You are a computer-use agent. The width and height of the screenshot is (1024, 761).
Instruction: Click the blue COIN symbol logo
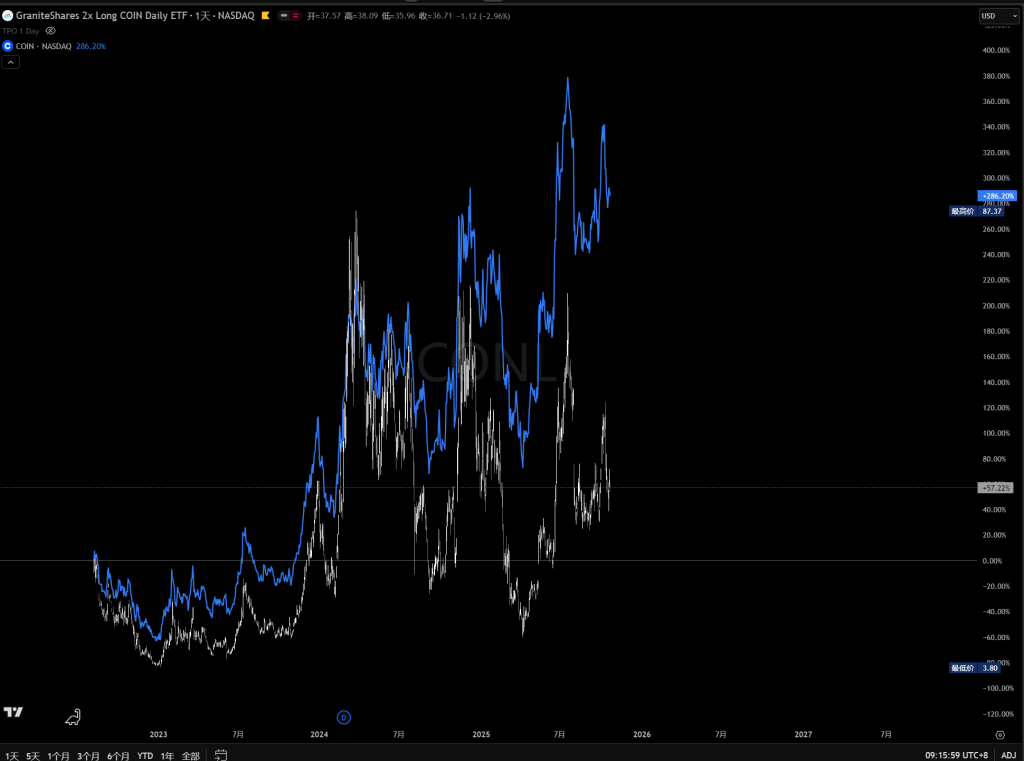tap(8, 46)
